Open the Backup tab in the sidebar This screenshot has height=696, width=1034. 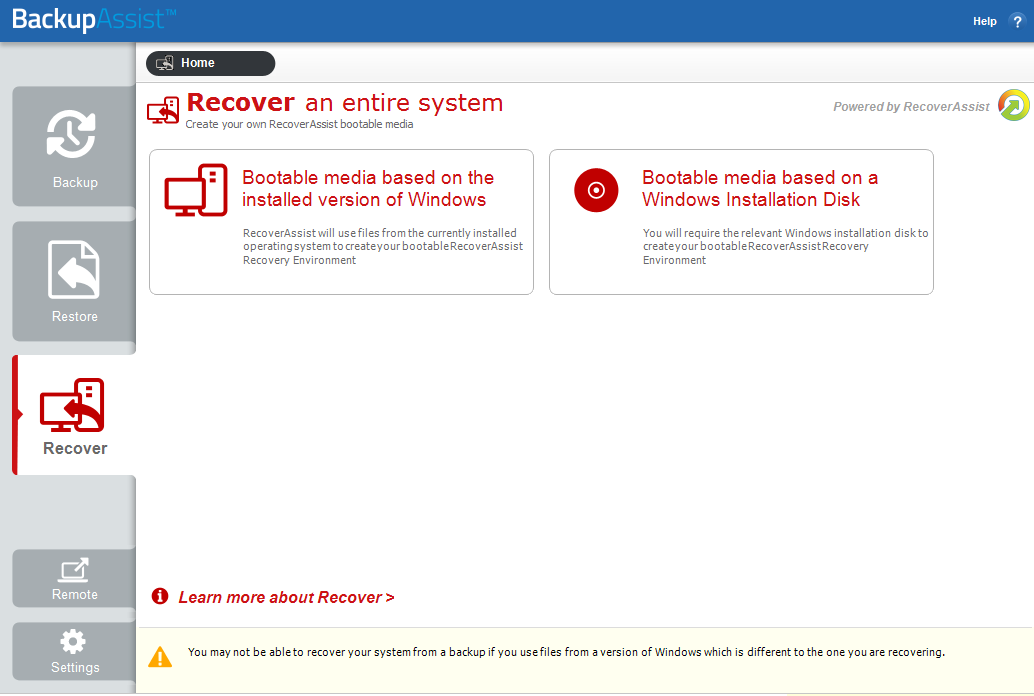[x=74, y=146]
